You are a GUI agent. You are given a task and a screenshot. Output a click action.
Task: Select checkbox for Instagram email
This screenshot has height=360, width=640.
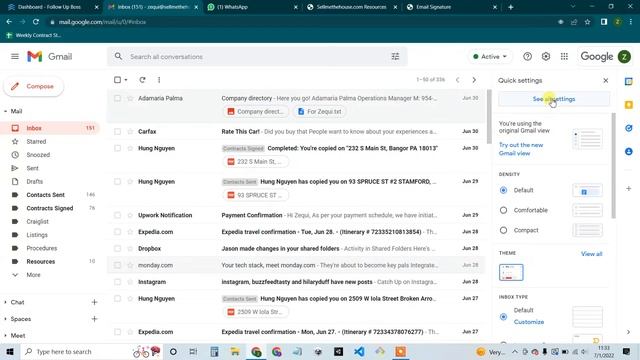click(118, 282)
